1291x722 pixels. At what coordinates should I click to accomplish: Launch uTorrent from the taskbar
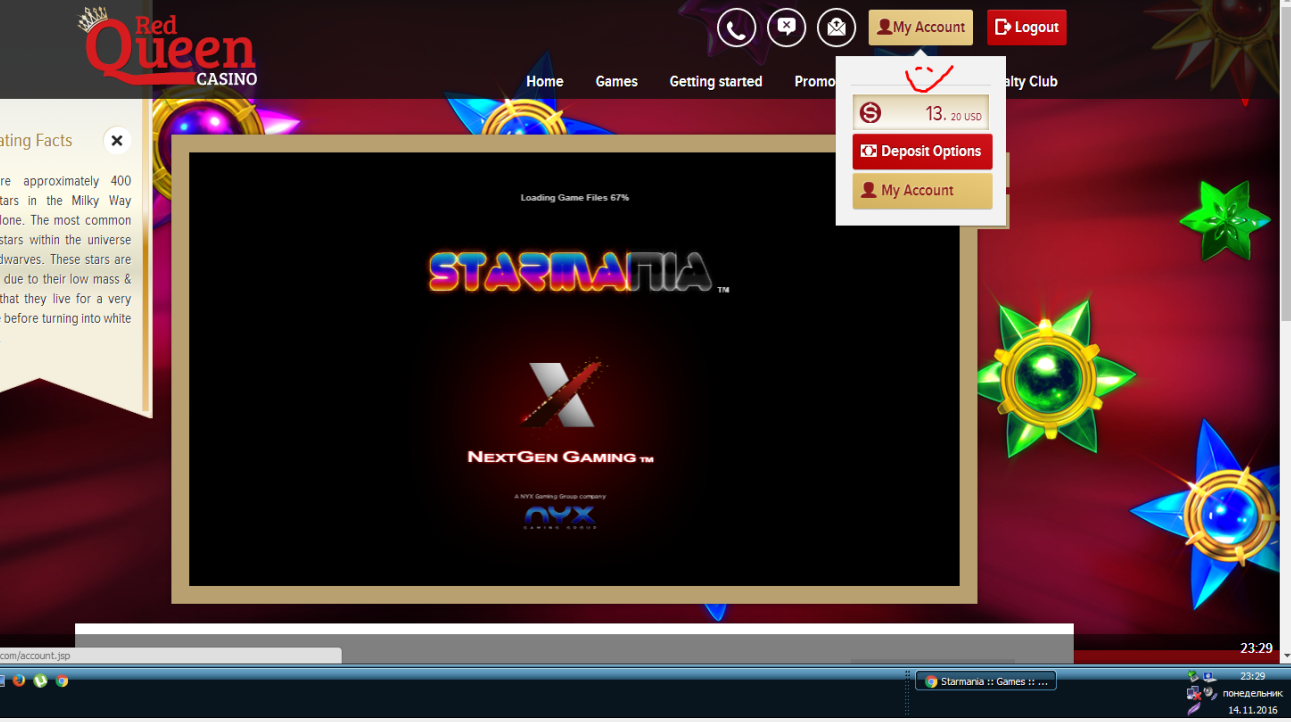click(40, 681)
